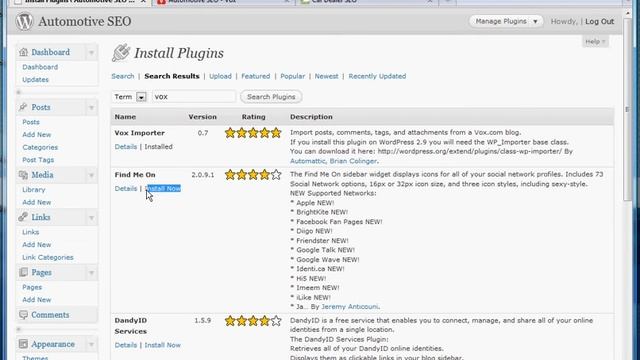Switch to the Featured tab
The height and width of the screenshot is (360, 640).
coord(256,76)
